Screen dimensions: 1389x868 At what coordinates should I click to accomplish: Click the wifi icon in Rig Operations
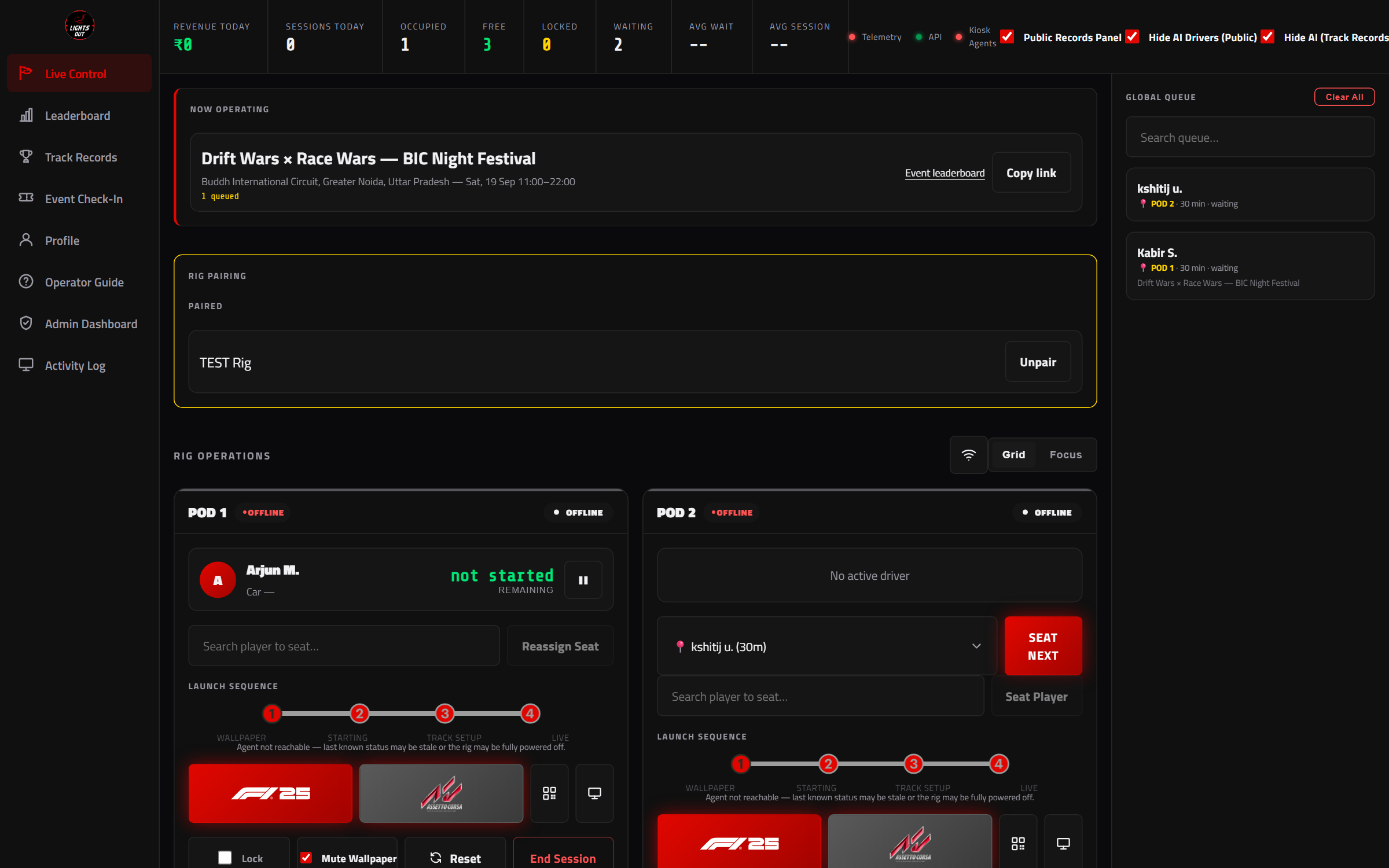coord(968,455)
